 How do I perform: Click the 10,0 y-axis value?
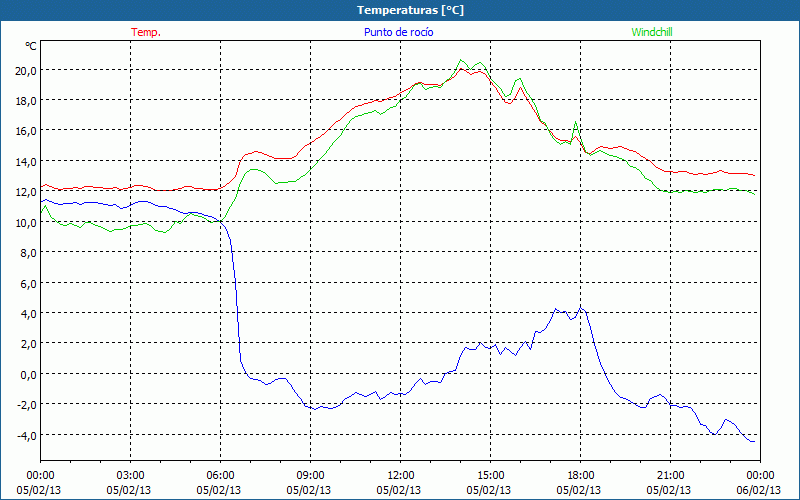point(26,223)
